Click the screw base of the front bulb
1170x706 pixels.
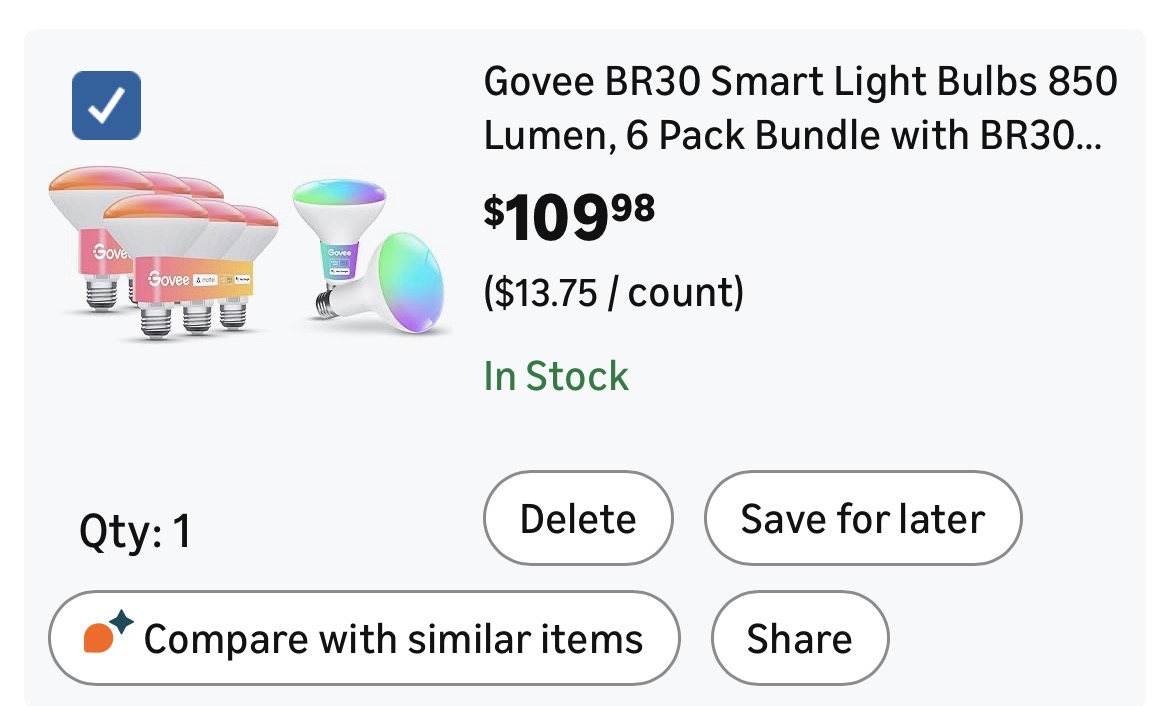click(x=155, y=318)
